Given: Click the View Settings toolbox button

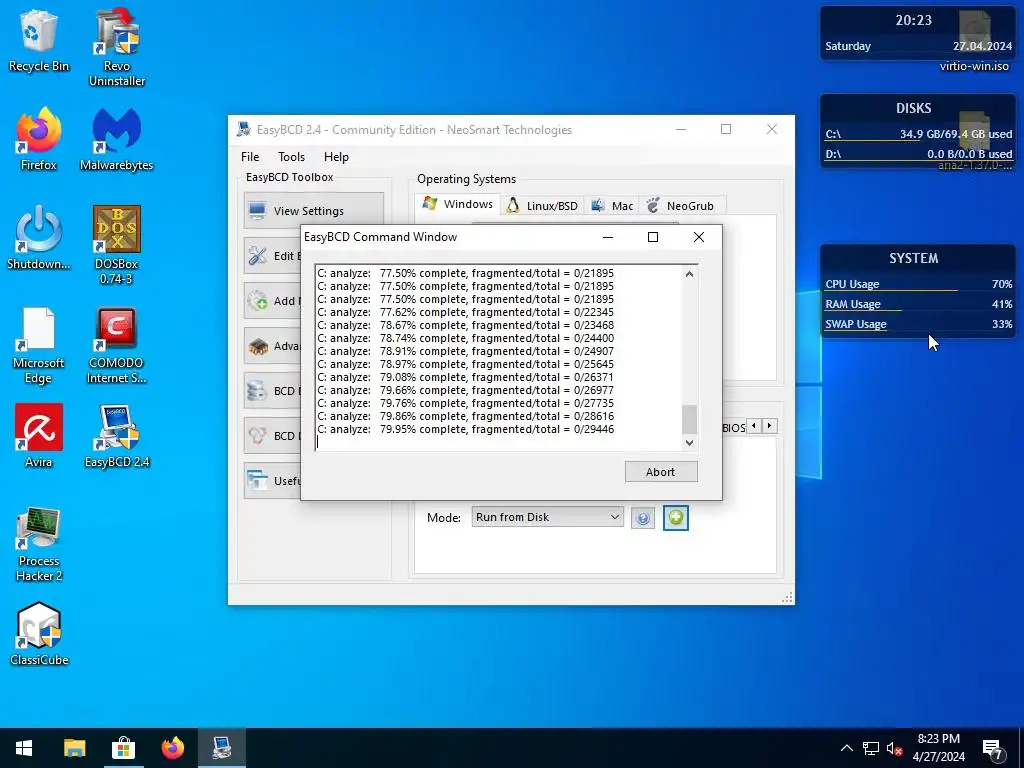Looking at the screenshot, I should pyautogui.click(x=314, y=210).
